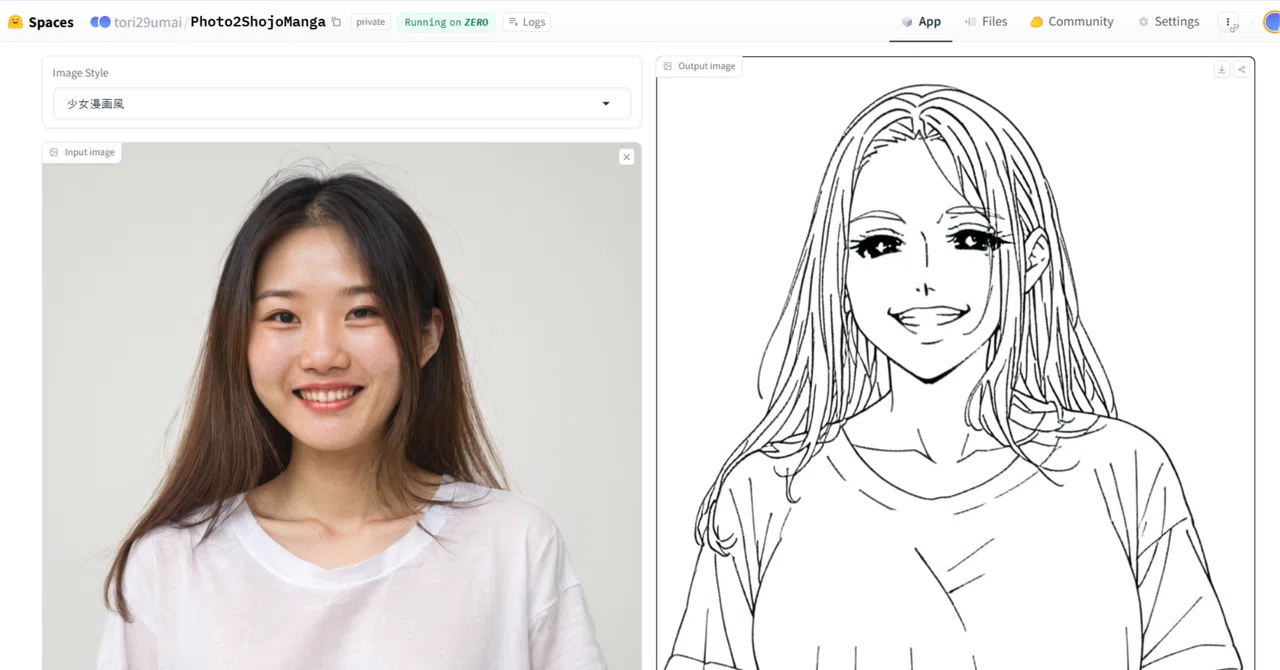Click the 少女漫画風 style selection field
Image resolution: width=1280 pixels, height=670 pixels.
[x=342, y=104]
